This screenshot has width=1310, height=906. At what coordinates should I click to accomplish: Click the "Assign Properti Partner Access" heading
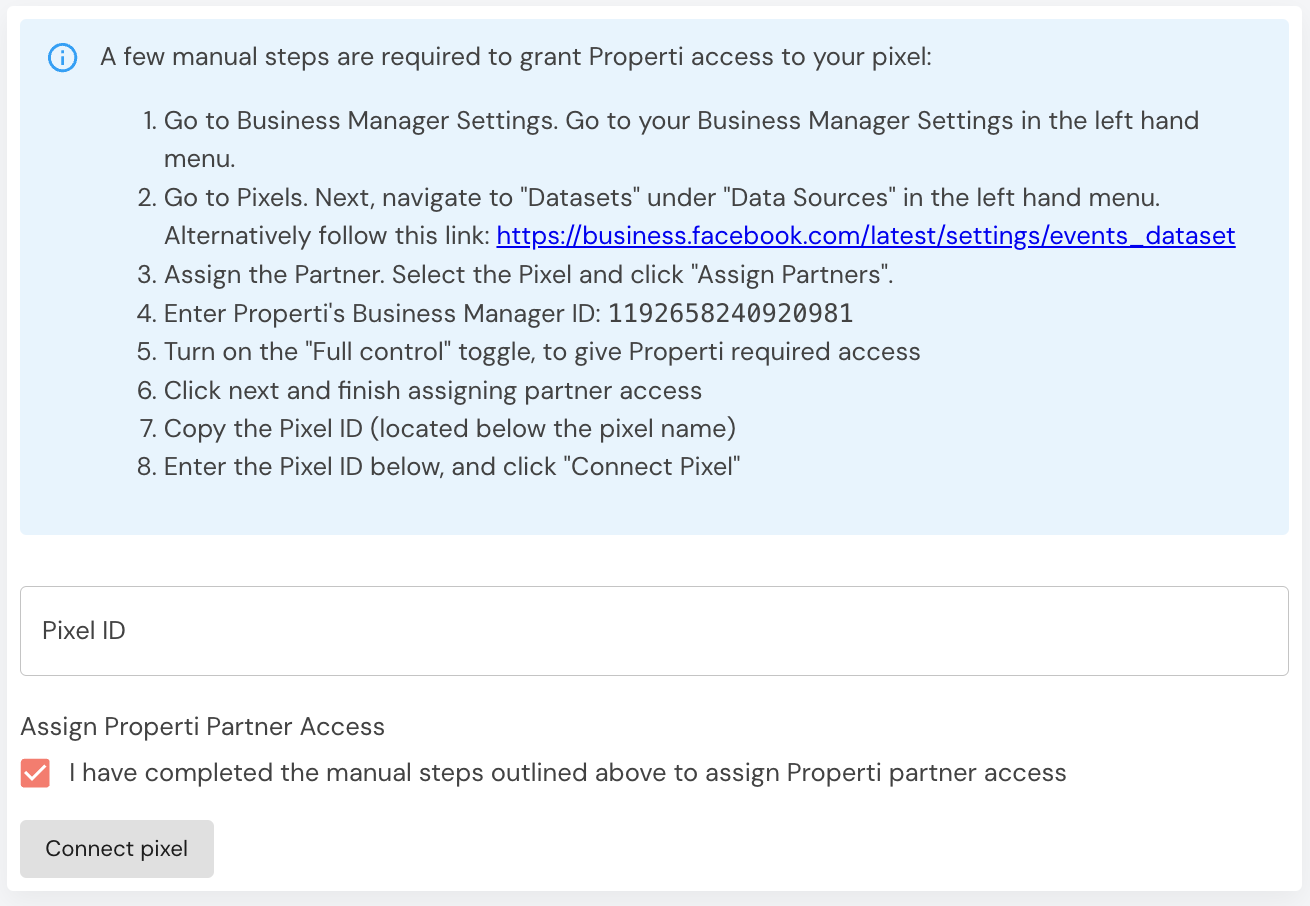click(x=203, y=726)
